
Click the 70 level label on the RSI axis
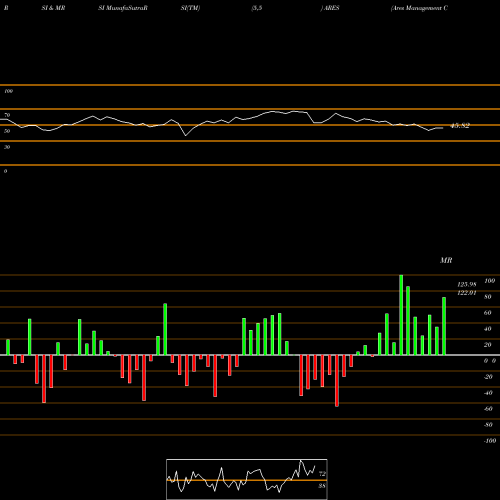(x=7, y=115)
